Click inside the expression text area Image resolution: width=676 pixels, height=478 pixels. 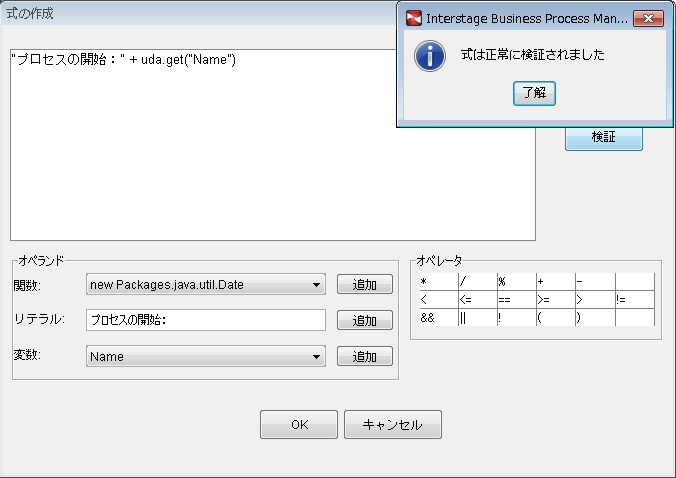pos(273,145)
